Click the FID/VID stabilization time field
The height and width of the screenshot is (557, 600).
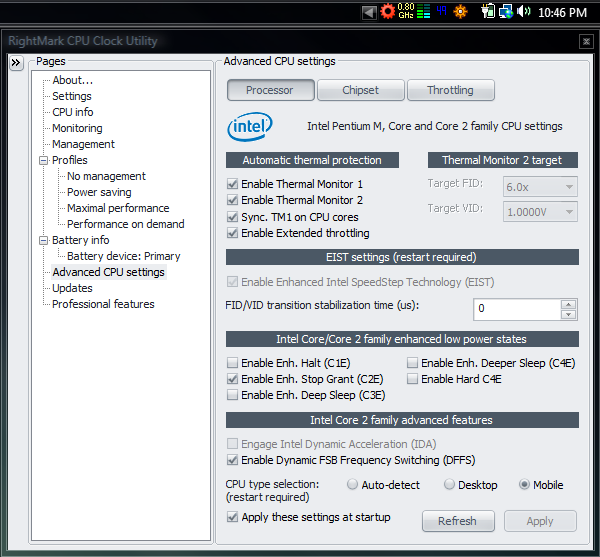pos(517,309)
